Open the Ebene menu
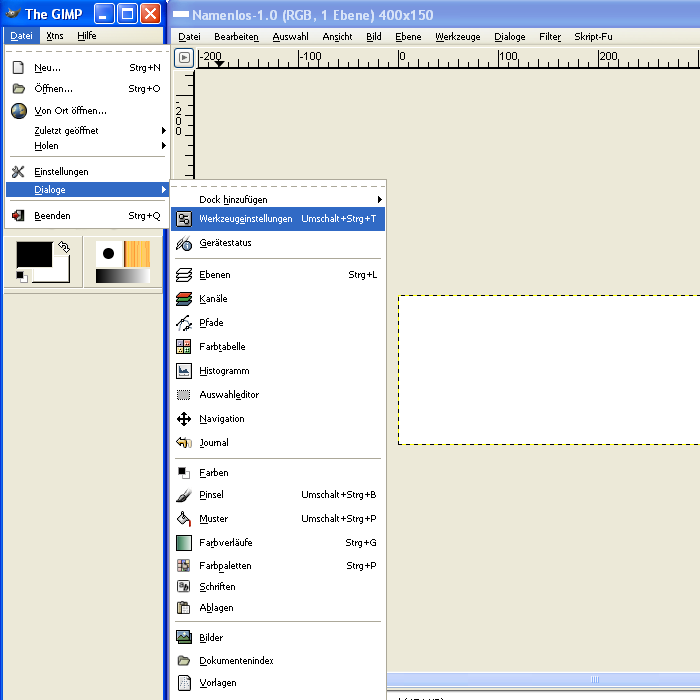The width and height of the screenshot is (700, 700). point(408,37)
